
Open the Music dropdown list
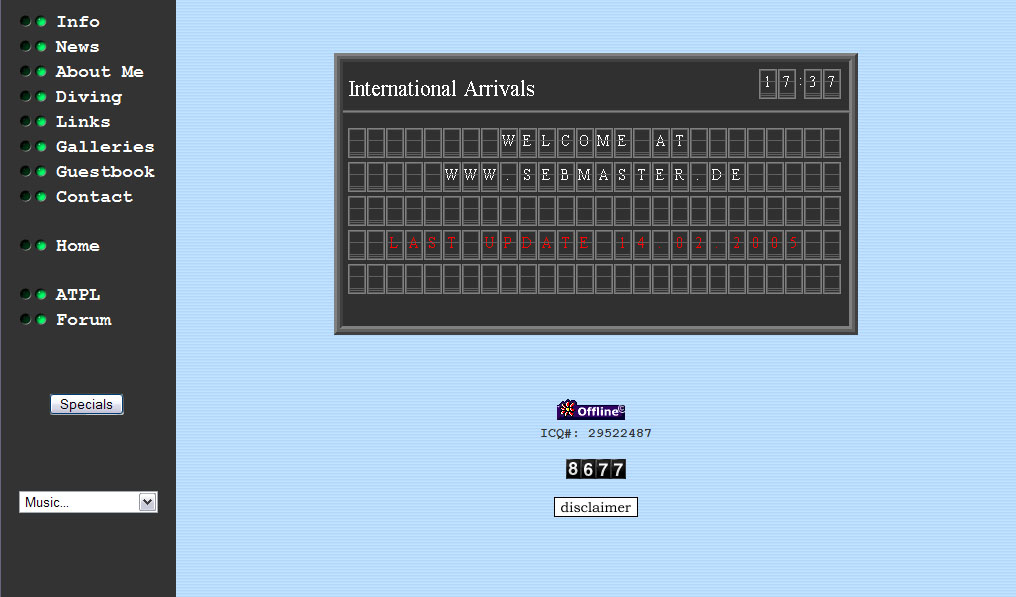pyautogui.click(x=79, y=502)
